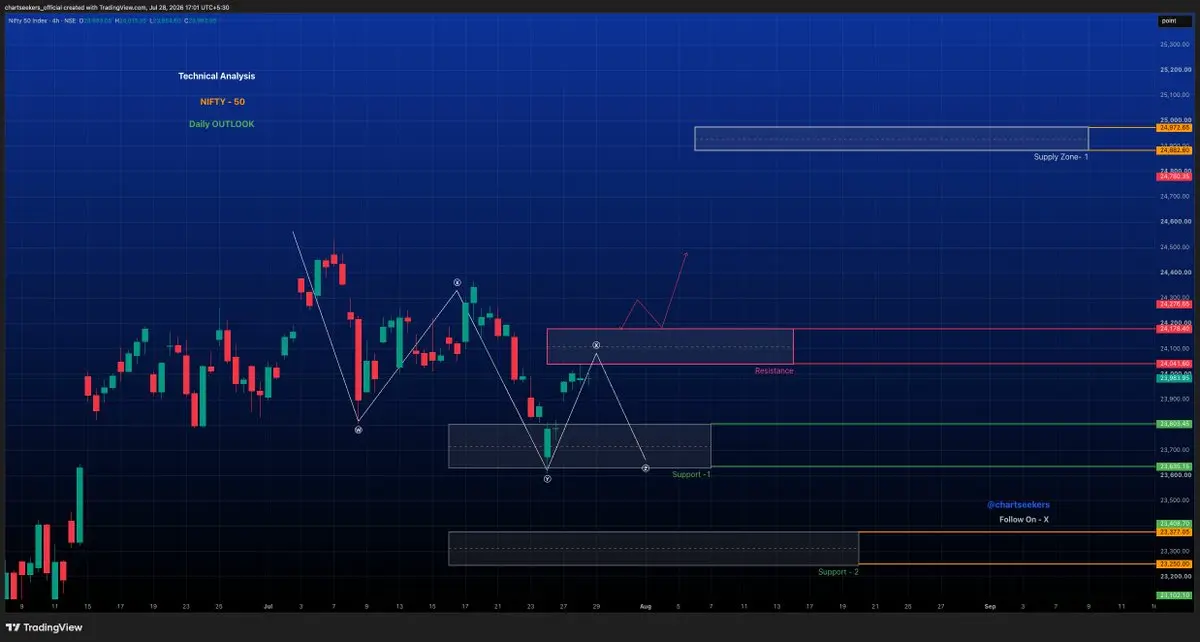
Task: Select the 24,041.60 red price tag
Action: click(1174, 363)
